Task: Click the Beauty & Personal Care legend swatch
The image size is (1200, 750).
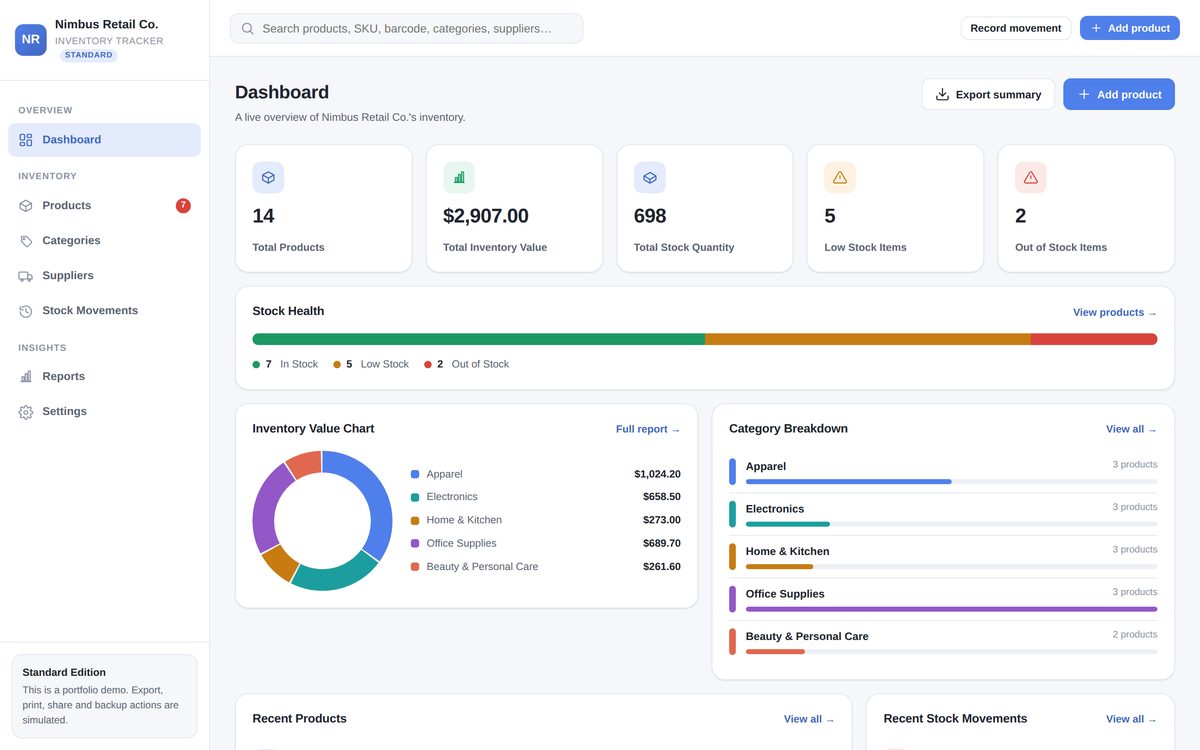Action: [x=415, y=567]
